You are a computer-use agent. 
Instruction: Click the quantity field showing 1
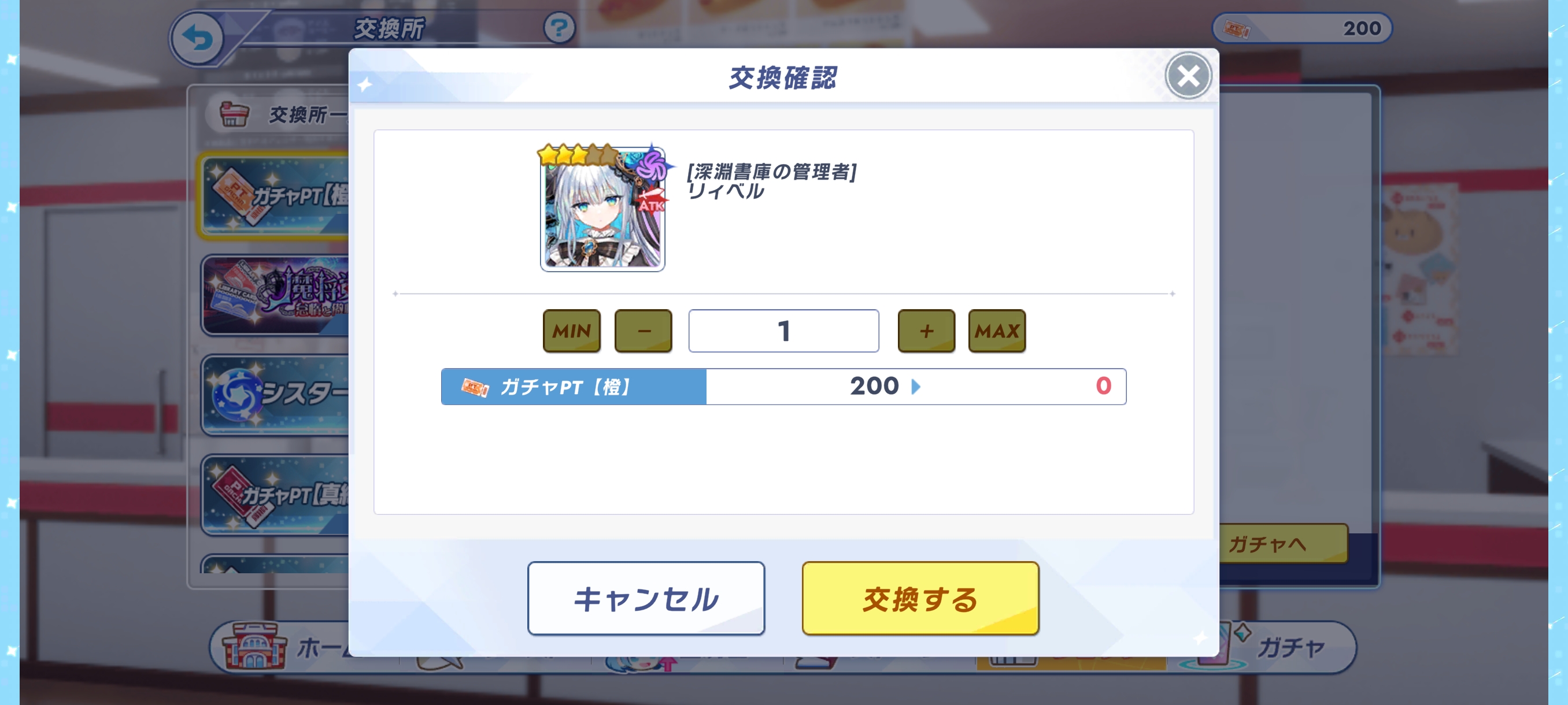pos(783,331)
